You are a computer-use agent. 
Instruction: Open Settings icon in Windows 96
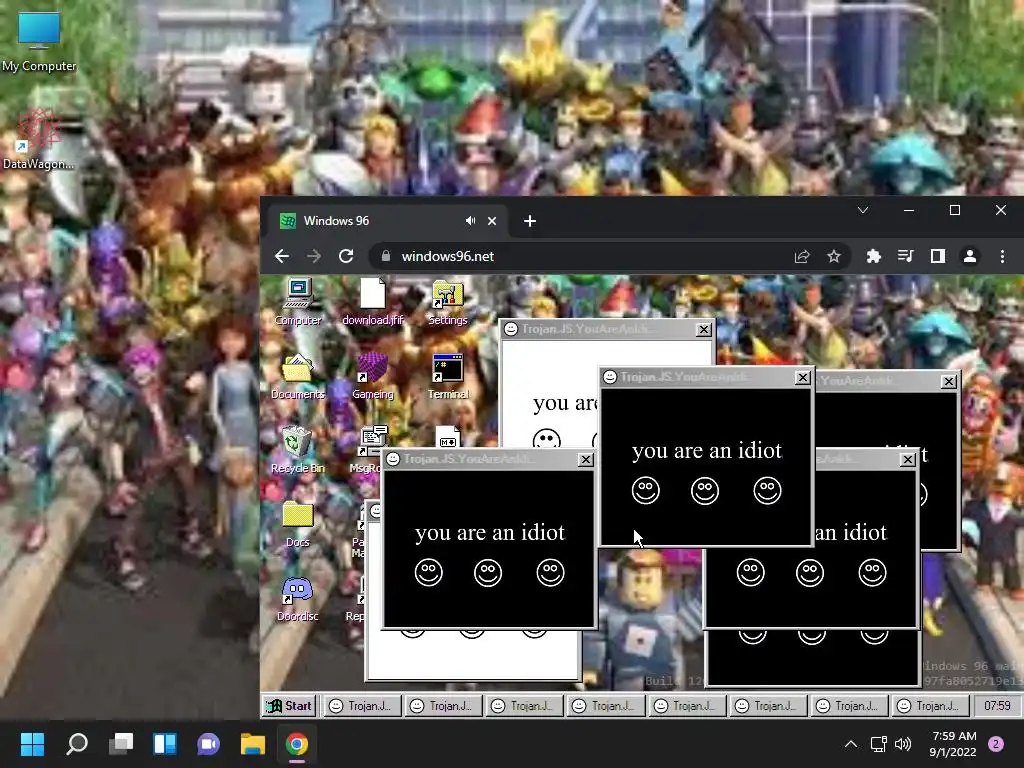447,303
